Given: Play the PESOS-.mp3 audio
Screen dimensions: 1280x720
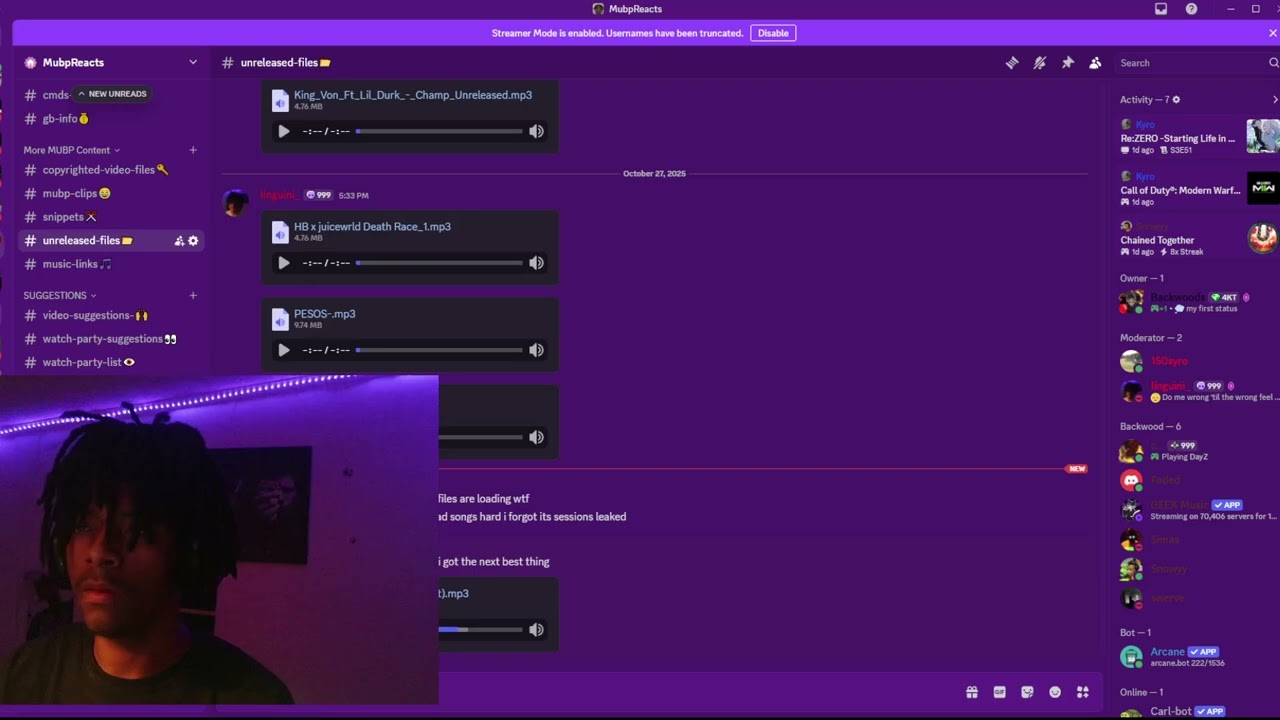Looking at the screenshot, I should 284,350.
